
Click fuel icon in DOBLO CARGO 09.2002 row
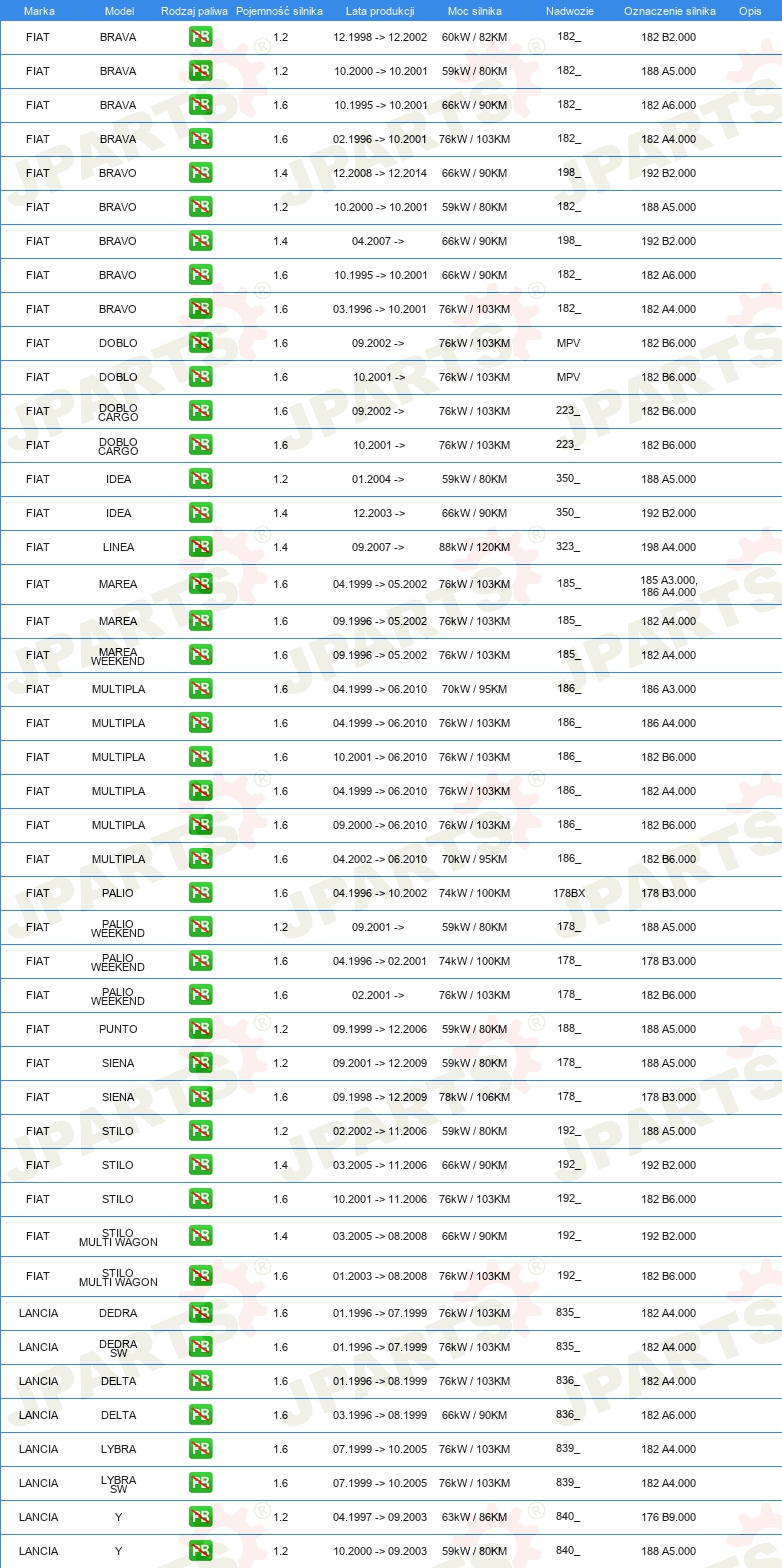[x=200, y=411]
